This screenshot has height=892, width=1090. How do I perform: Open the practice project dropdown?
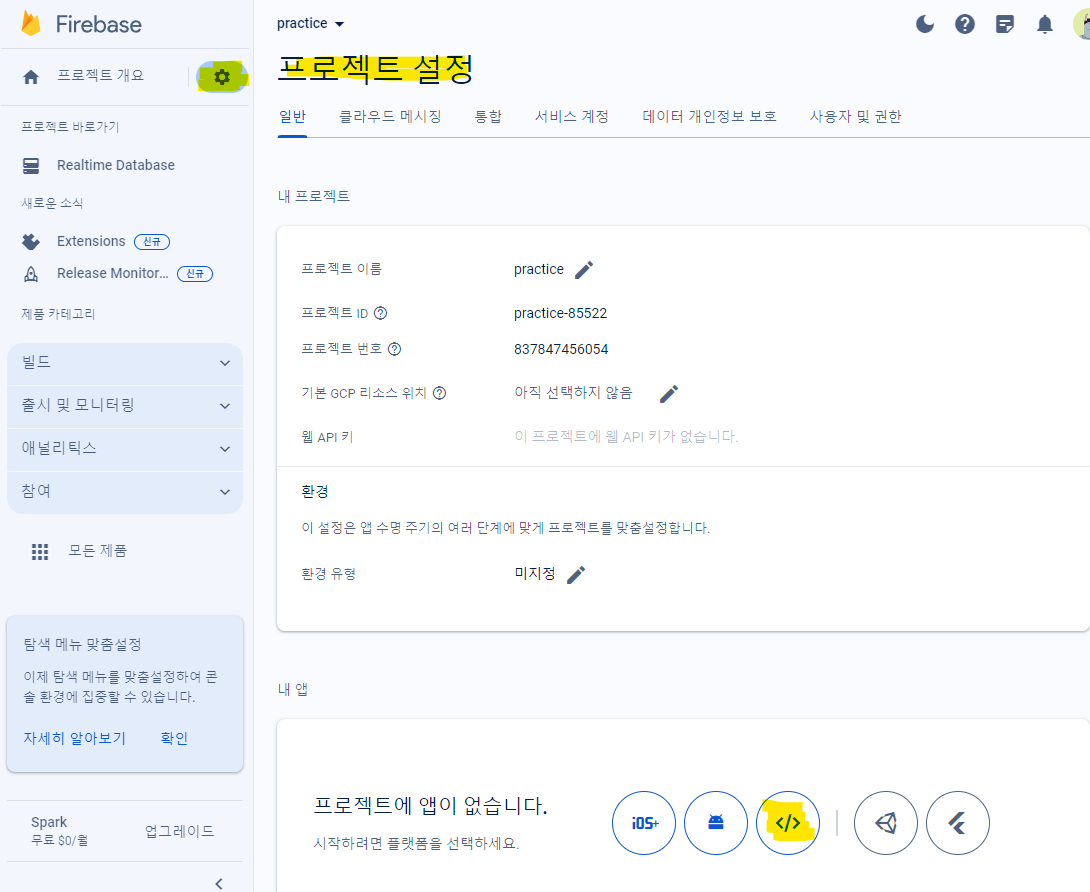point(311,24)
